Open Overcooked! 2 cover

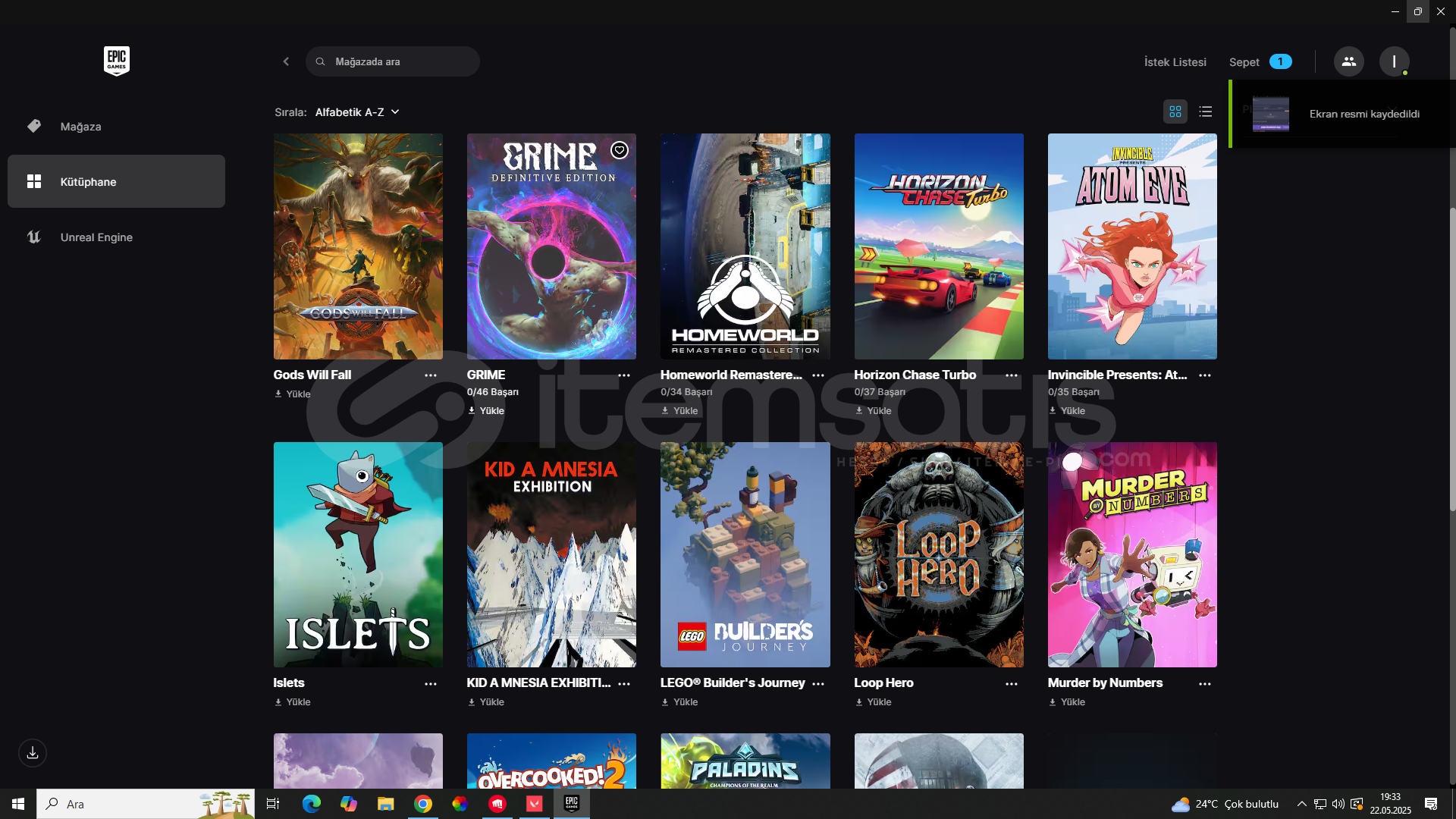click(551, 761)
